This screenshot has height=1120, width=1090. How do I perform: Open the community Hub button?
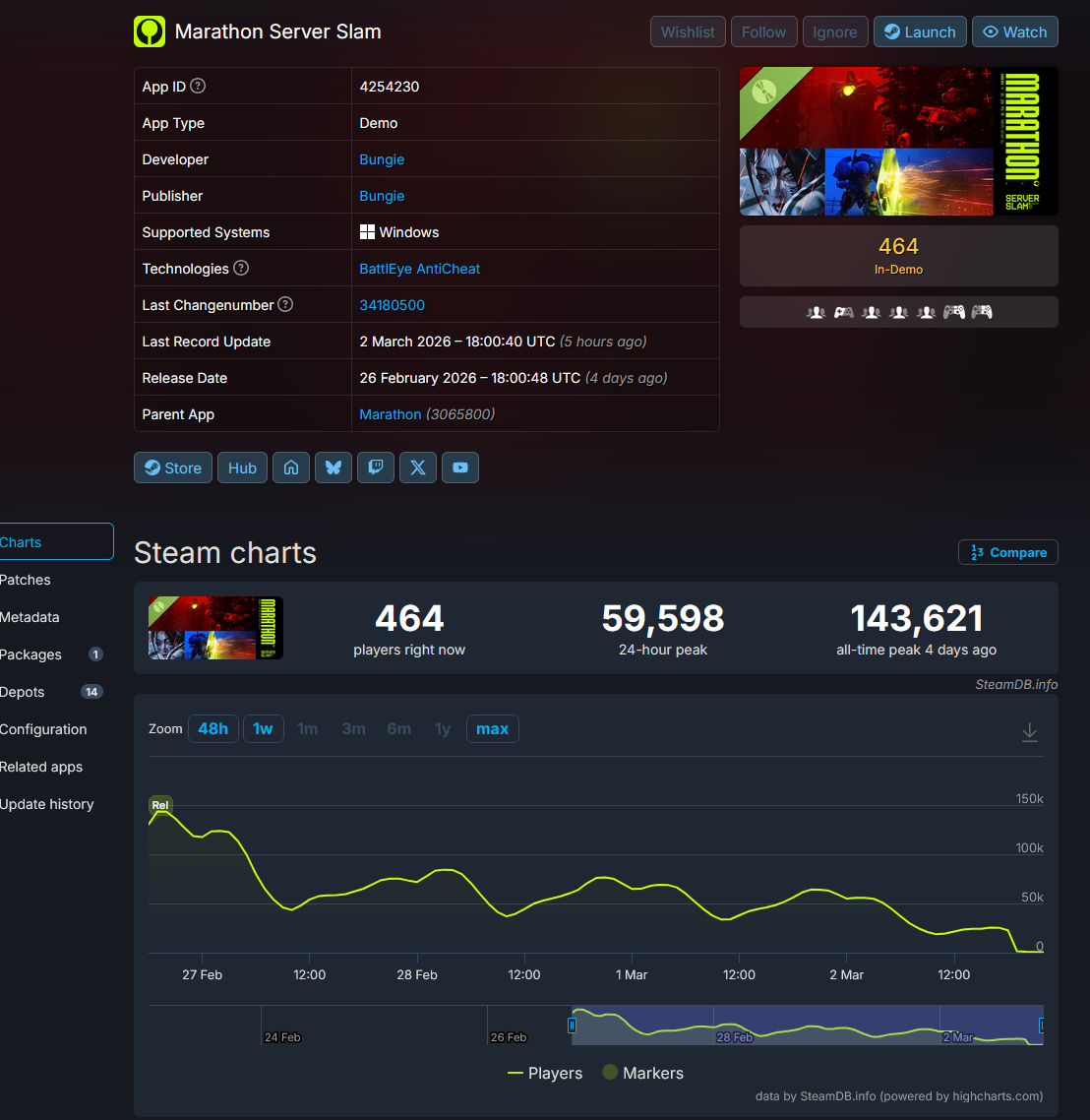(x=242, y=467)
